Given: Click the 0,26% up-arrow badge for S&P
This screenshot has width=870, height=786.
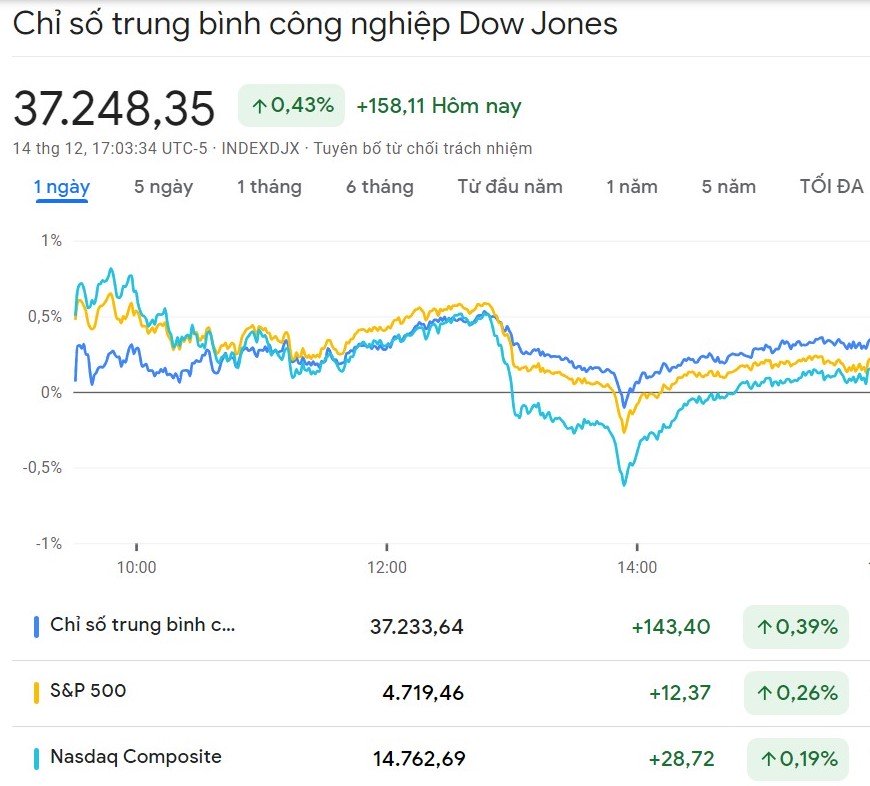Looking at the screenshot, I should click(x=795, y=692).
